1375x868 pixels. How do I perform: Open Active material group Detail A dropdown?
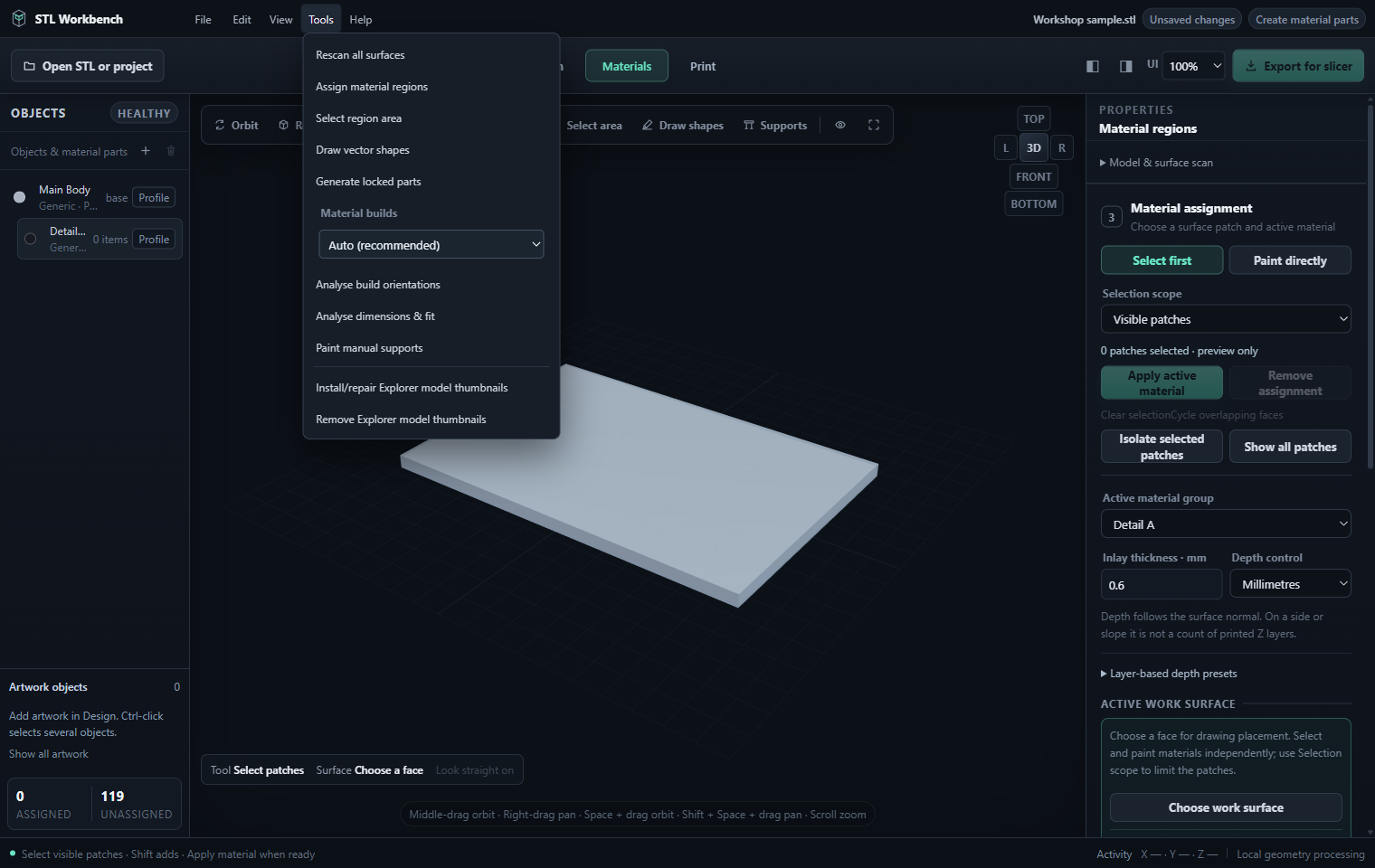pos(1226,524)
